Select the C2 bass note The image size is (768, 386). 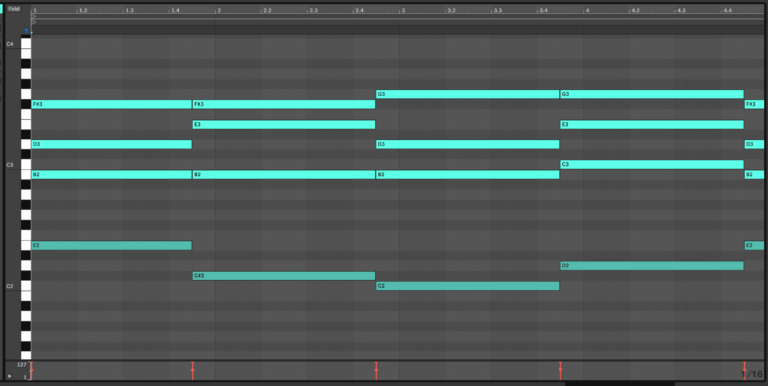467,286
